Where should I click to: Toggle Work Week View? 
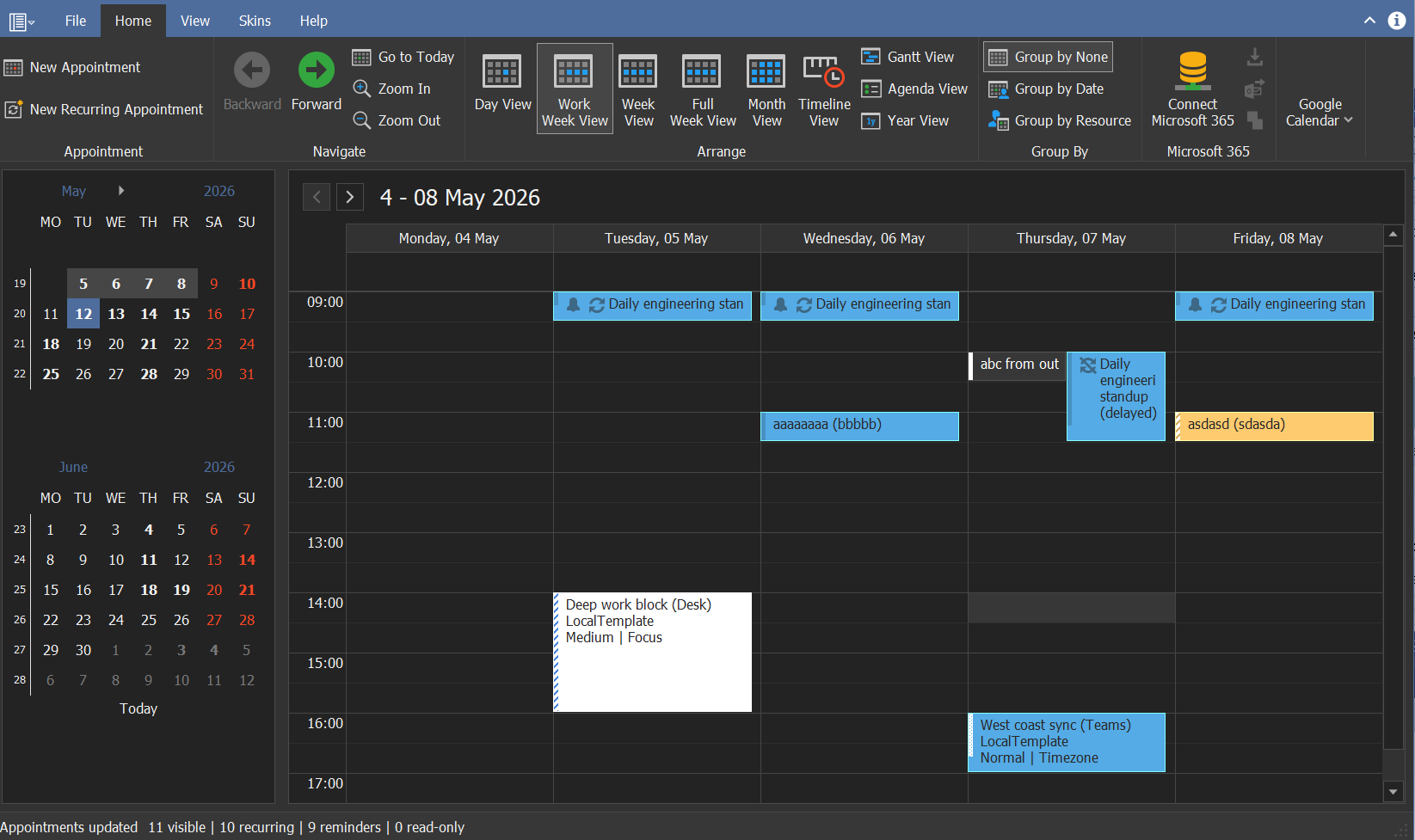(x=575, y=89)
